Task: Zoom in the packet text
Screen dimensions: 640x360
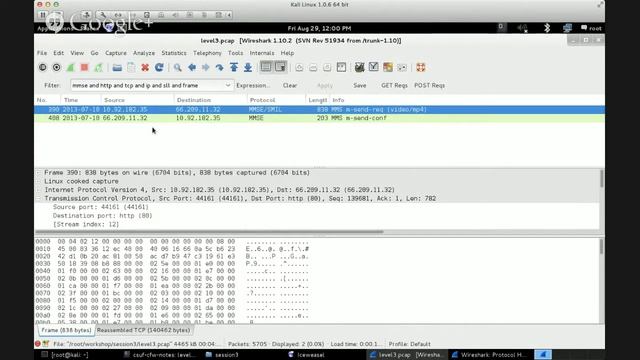Action: 299,67
